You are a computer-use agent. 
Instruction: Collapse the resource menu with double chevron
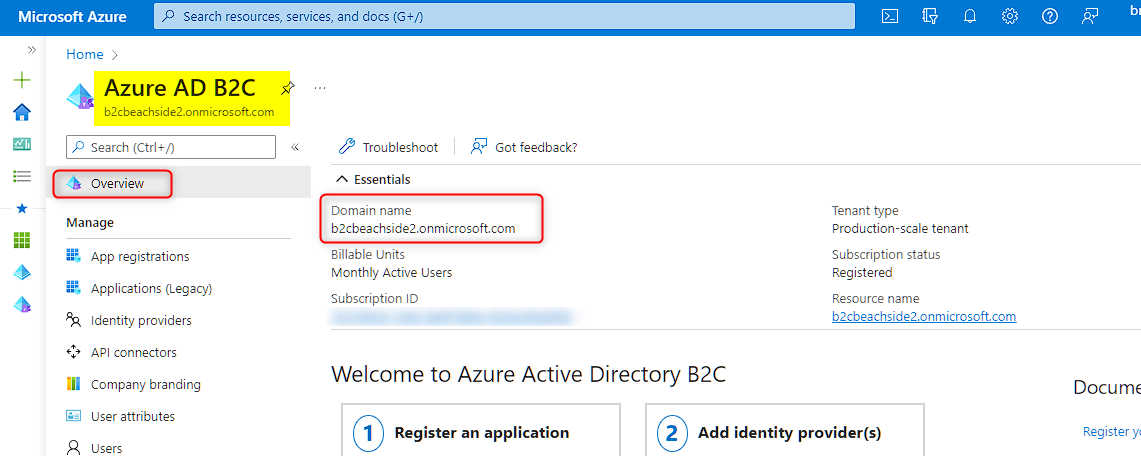click(295, 147)
